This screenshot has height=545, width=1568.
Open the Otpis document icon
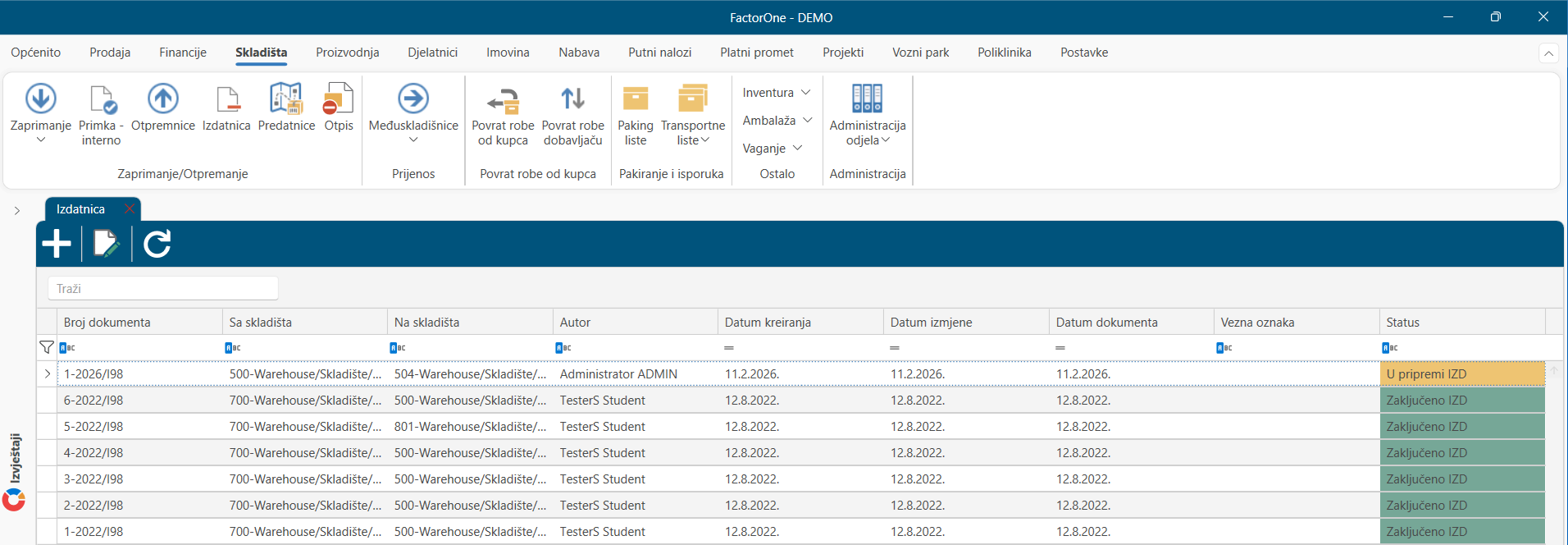point(338,98)
